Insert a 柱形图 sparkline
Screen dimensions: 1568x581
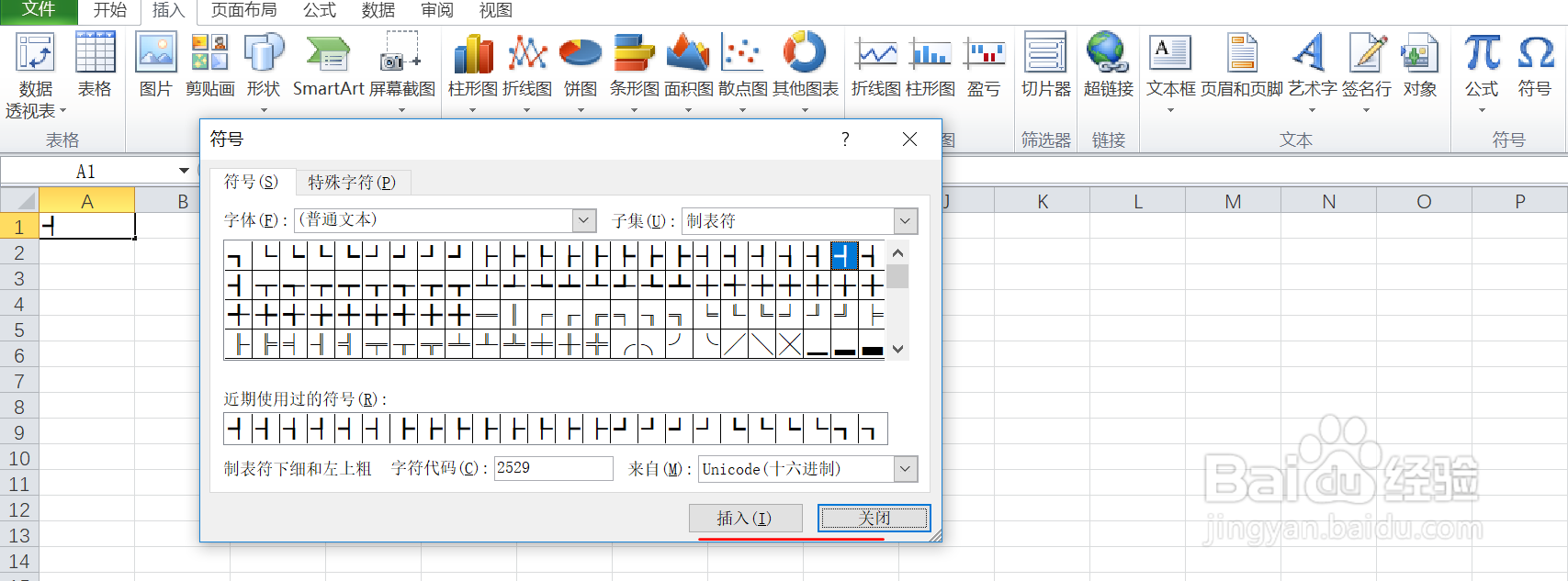click(931, 65)
